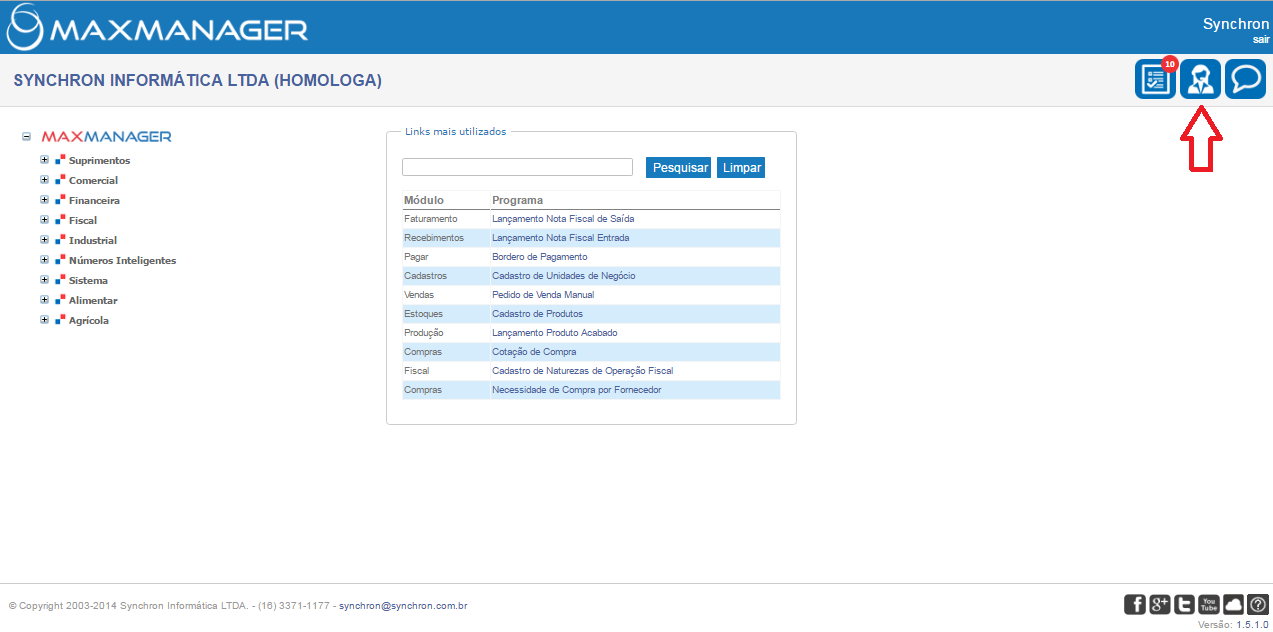Expand the Financeira tree node
The height and width of the screenshot is (632, 1273).
pyautogui.click(x=44, y=200)
